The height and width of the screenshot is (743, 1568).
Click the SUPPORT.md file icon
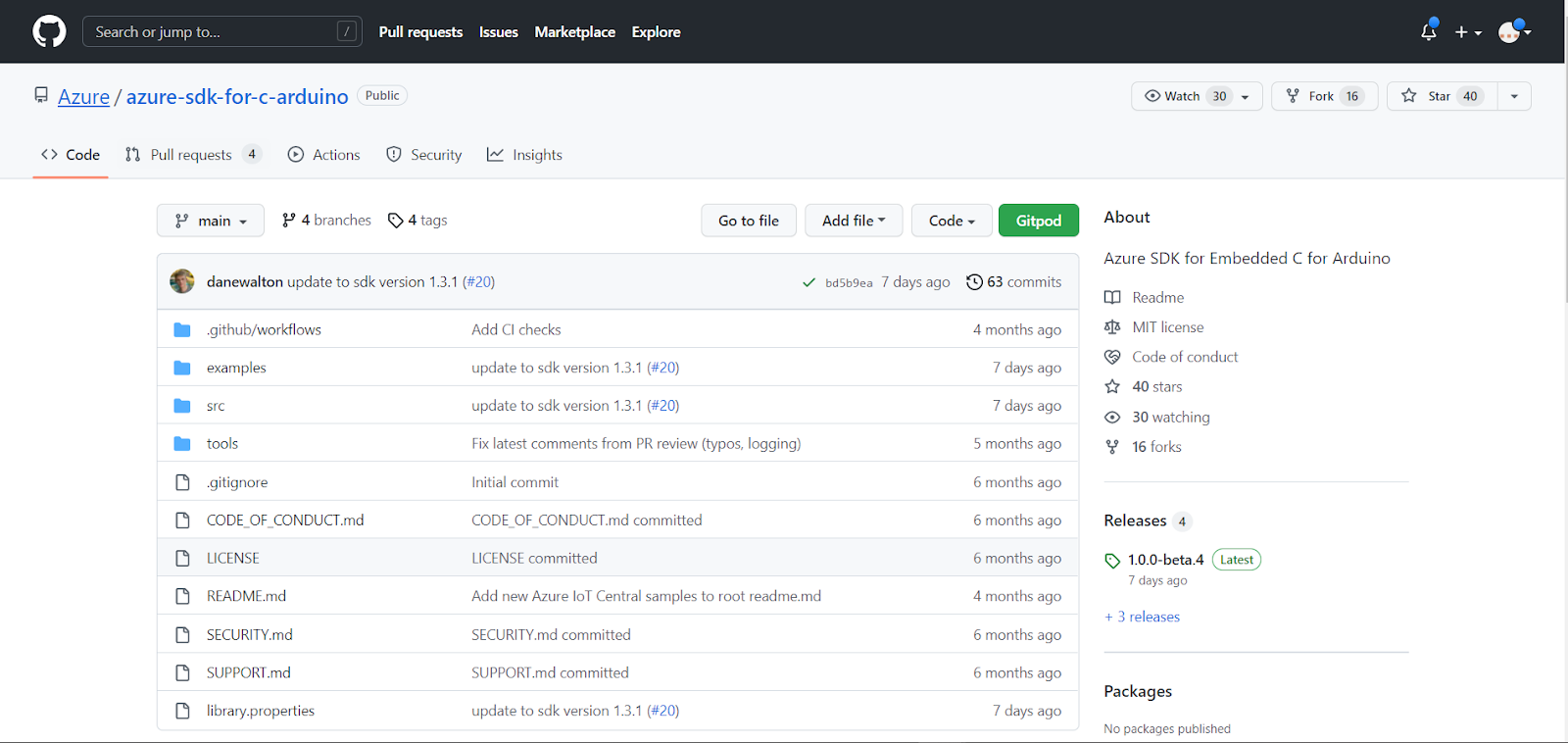(182, 673)
